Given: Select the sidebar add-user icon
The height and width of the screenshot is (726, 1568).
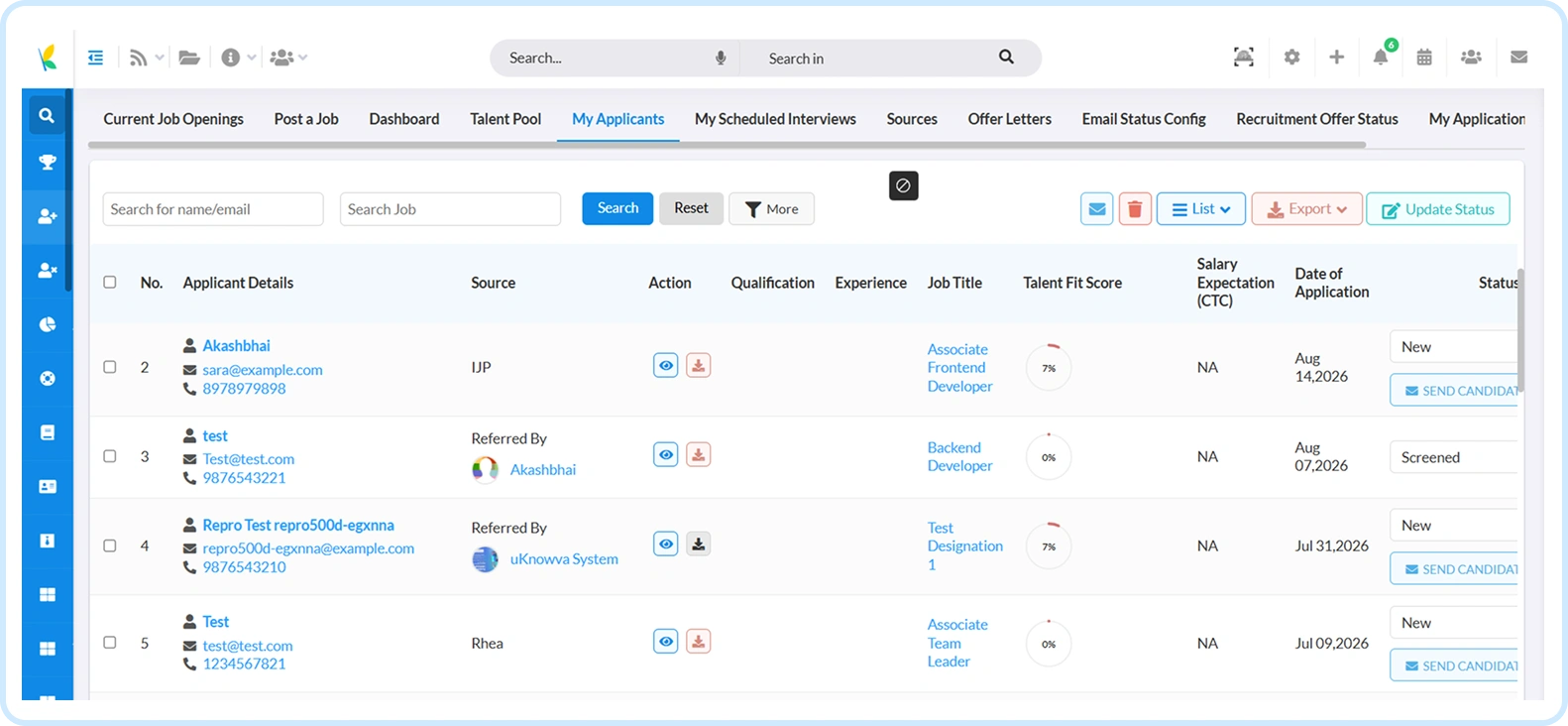Looking at the screenshot, I should [x=47, y=215].
